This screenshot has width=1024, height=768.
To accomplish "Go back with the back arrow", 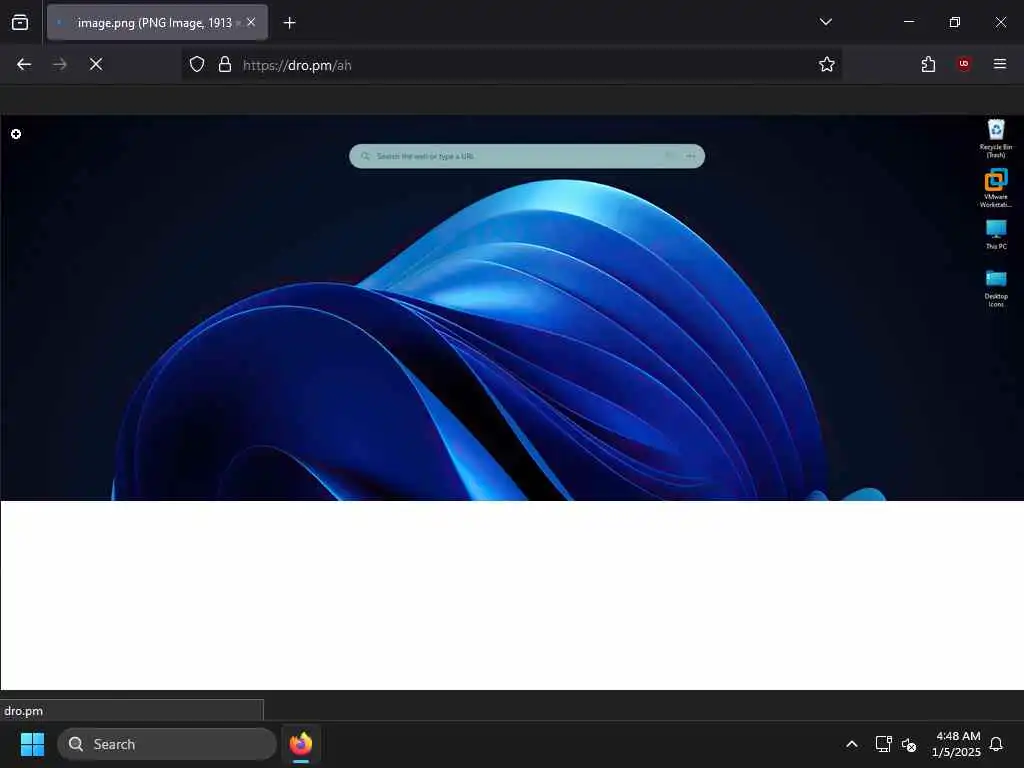I will pos(24,64).
